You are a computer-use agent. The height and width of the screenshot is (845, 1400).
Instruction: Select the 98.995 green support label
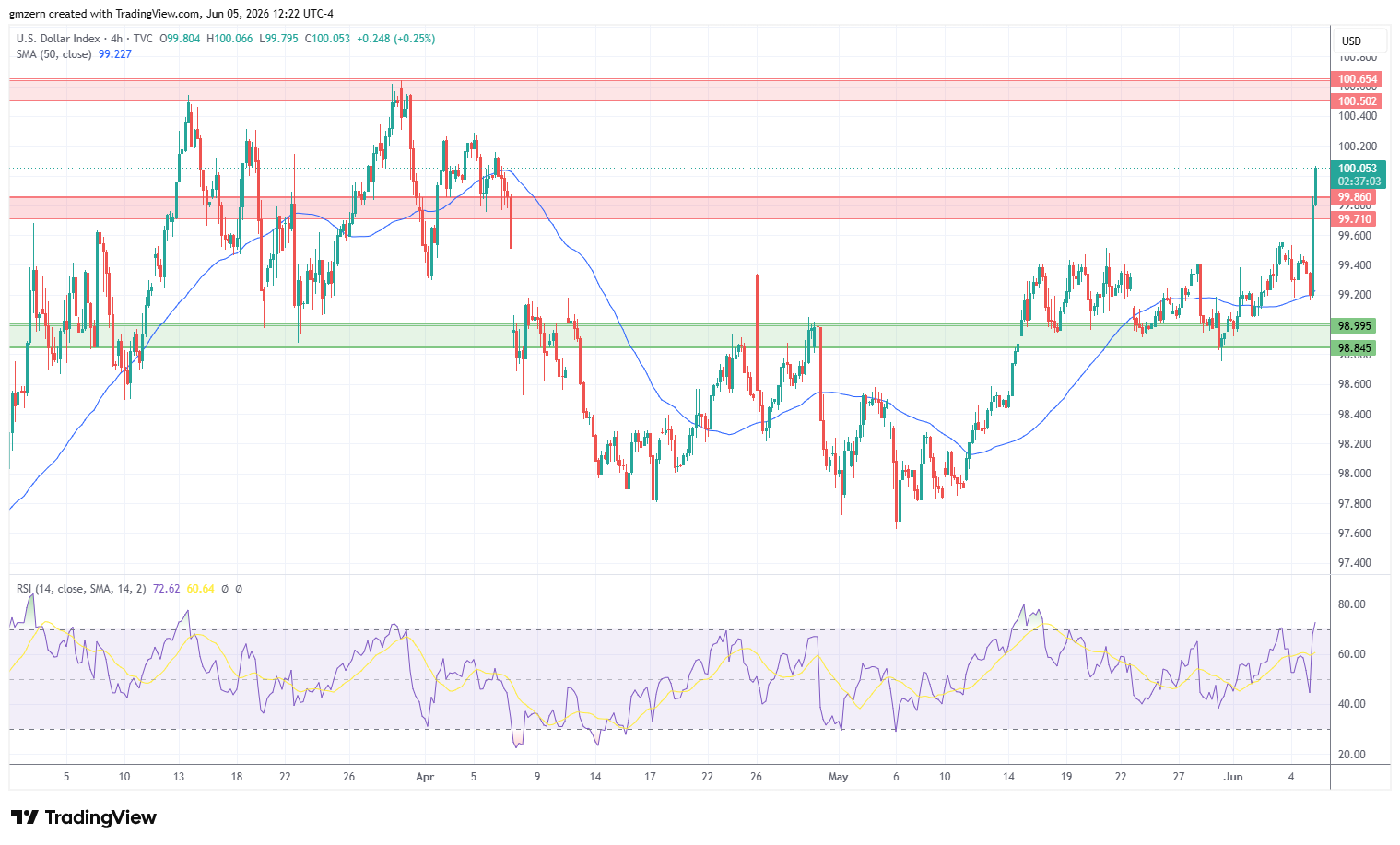tap(1355, 326)
